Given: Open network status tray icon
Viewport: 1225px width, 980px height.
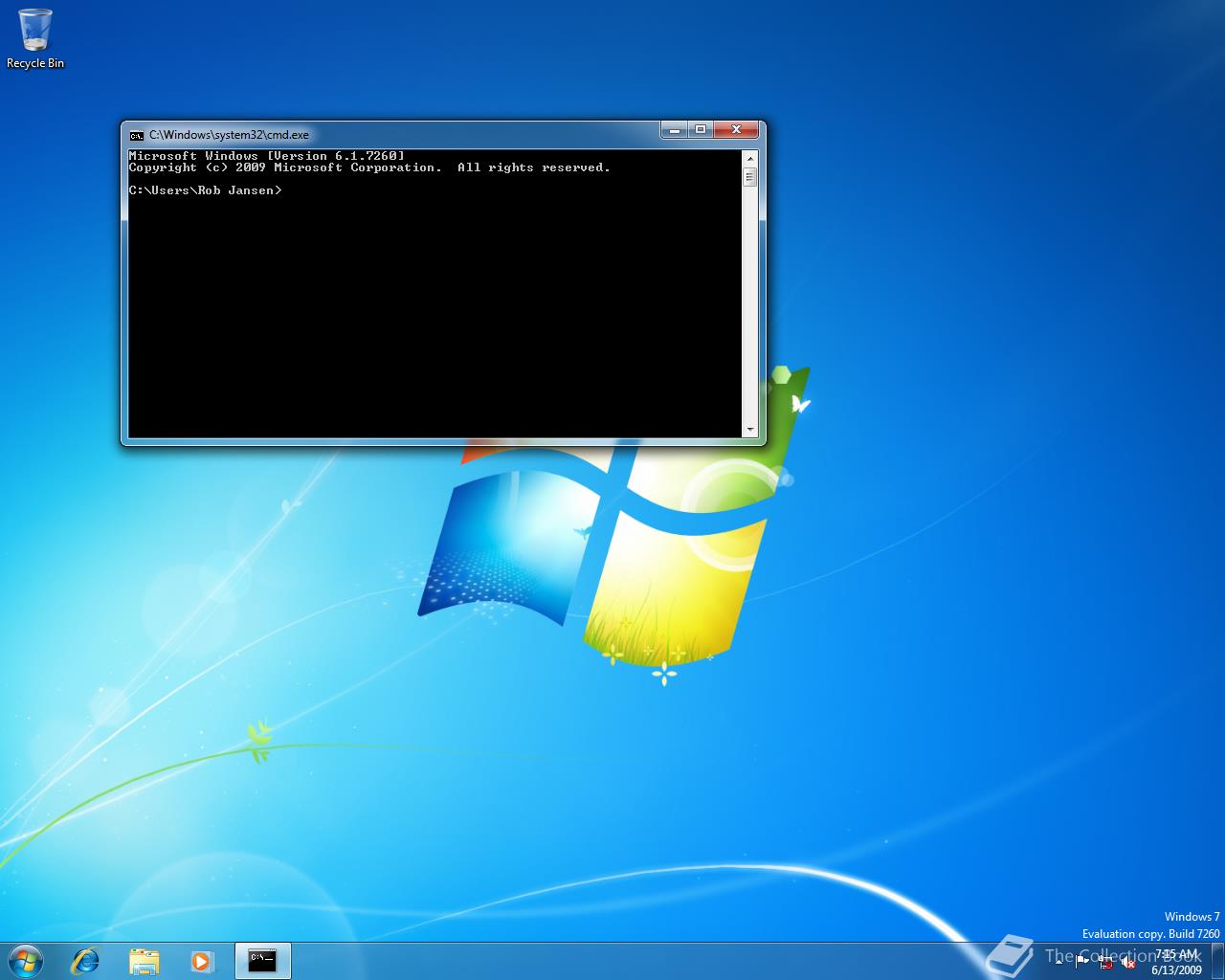Looking at the screenshot, I should [x=1106, y=963].
